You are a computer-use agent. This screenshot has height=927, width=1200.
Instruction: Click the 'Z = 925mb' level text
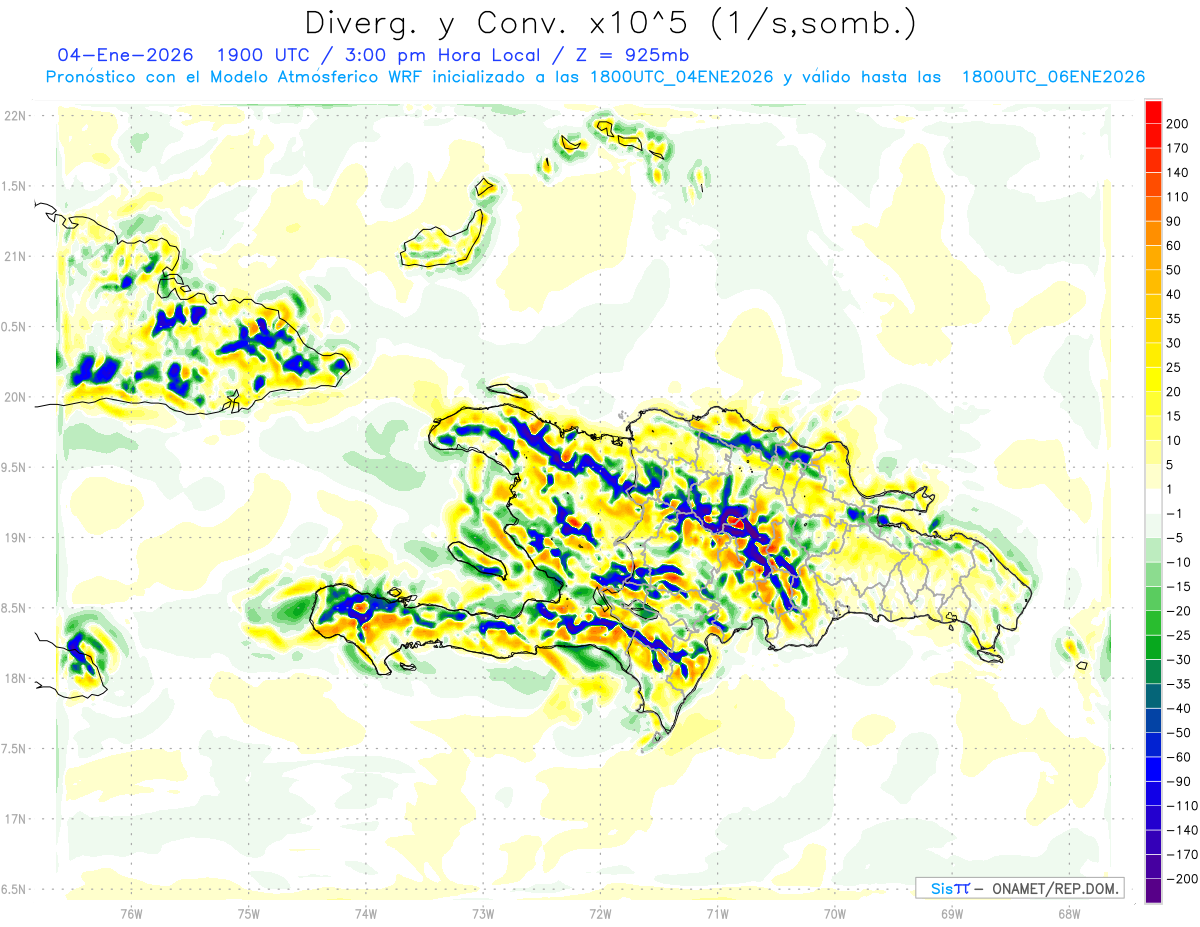click(632, 55)
